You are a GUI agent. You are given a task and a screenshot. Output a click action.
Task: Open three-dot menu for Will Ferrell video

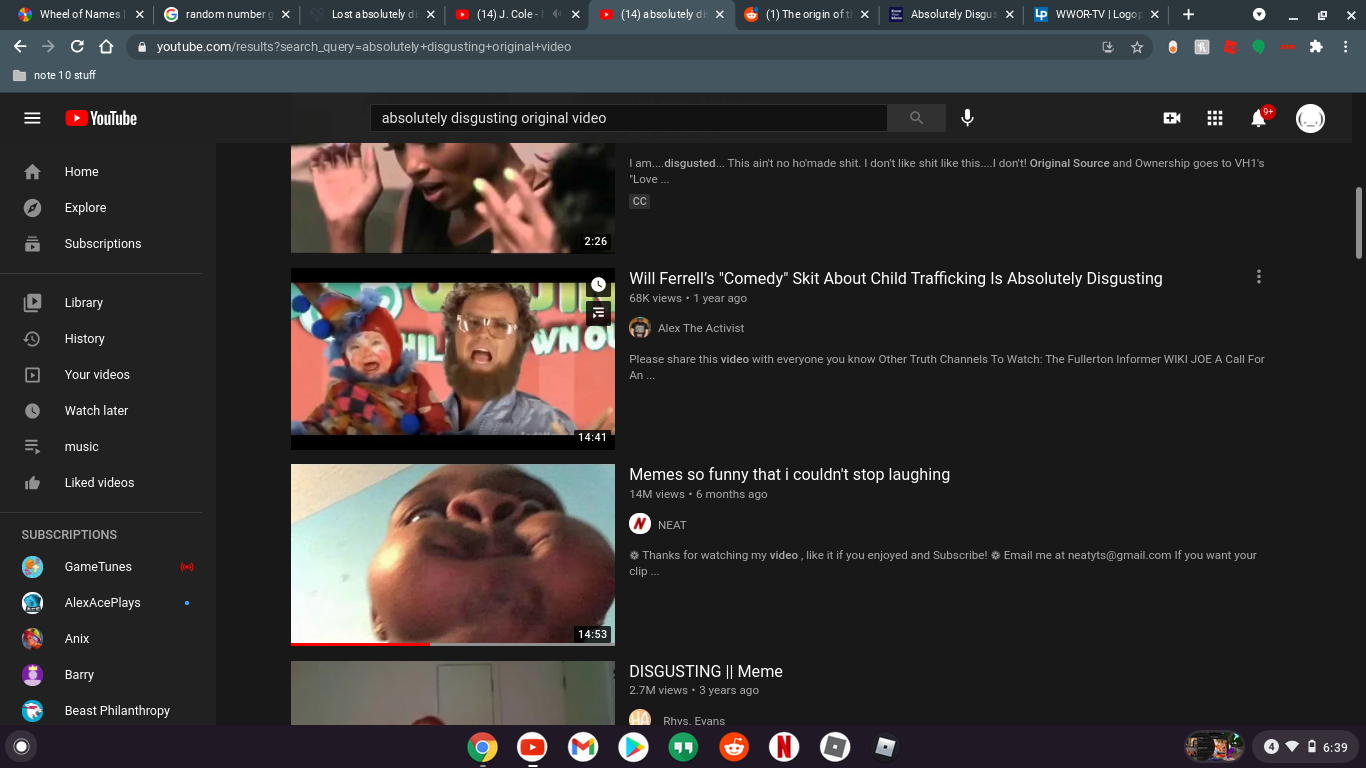tap(1259, 277)
